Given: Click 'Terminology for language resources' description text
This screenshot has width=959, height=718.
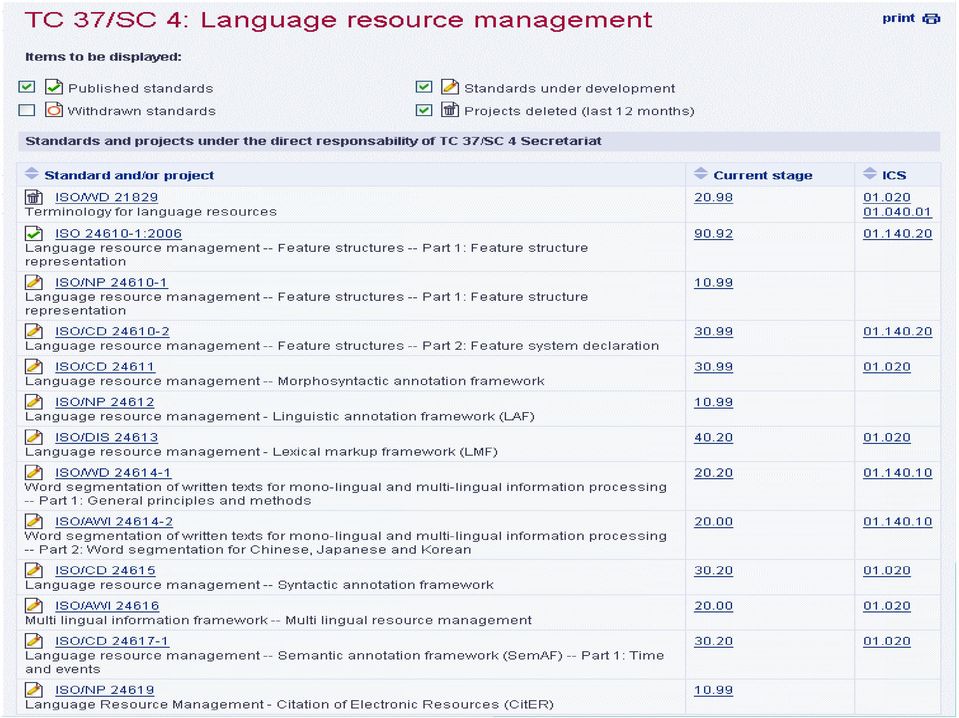Looking at the screenshot, I should [150, 212].
